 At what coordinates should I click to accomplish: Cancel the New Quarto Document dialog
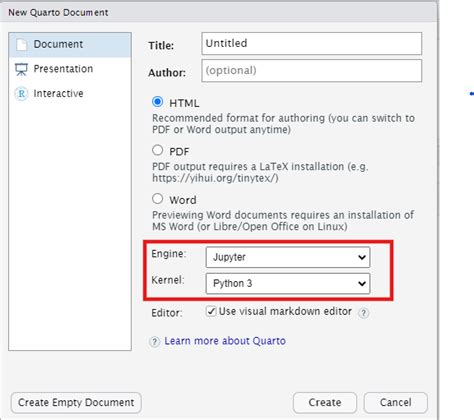coord(395,402)
